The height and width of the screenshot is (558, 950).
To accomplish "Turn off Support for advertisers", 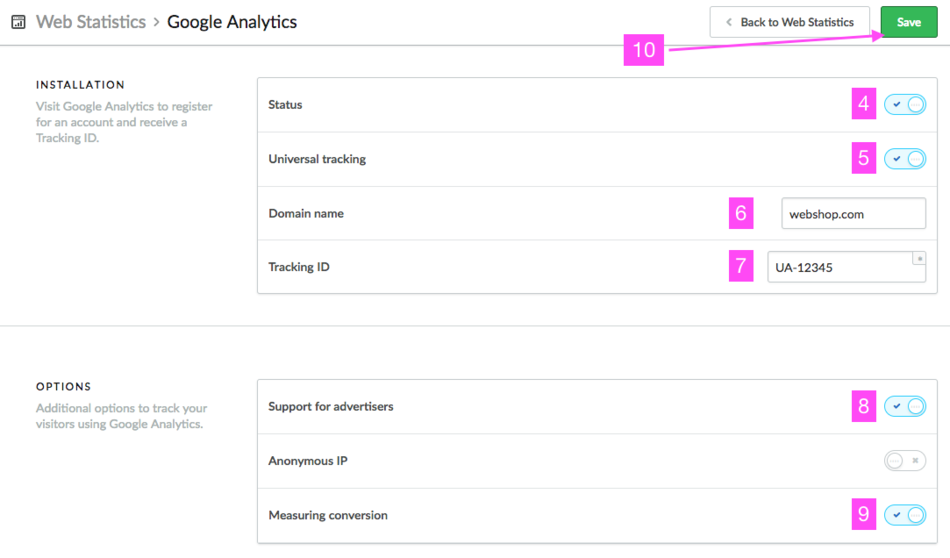I will tap(905, 407).
